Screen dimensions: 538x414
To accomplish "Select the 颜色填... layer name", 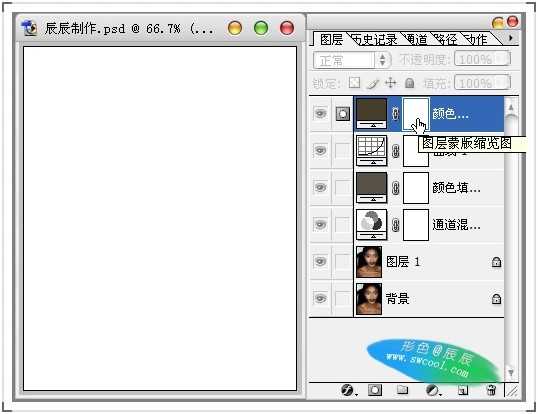I will point(456,188).
